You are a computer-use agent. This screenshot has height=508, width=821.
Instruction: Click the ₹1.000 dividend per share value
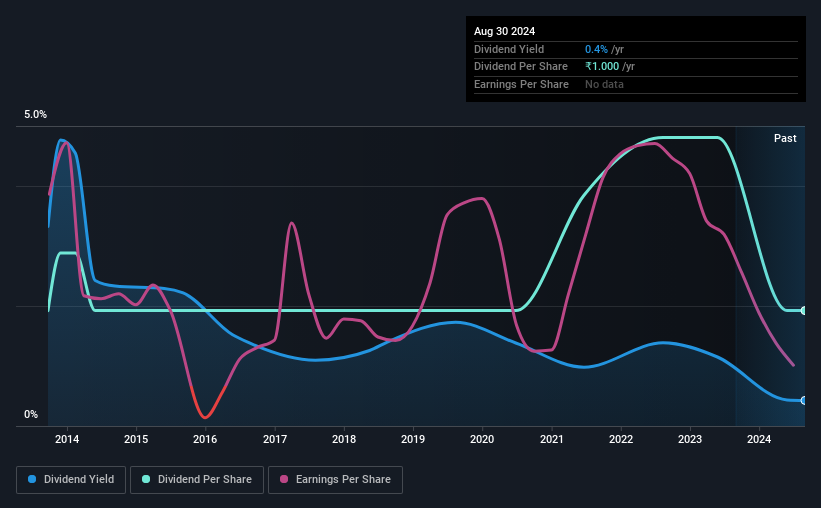click(602, 67)
